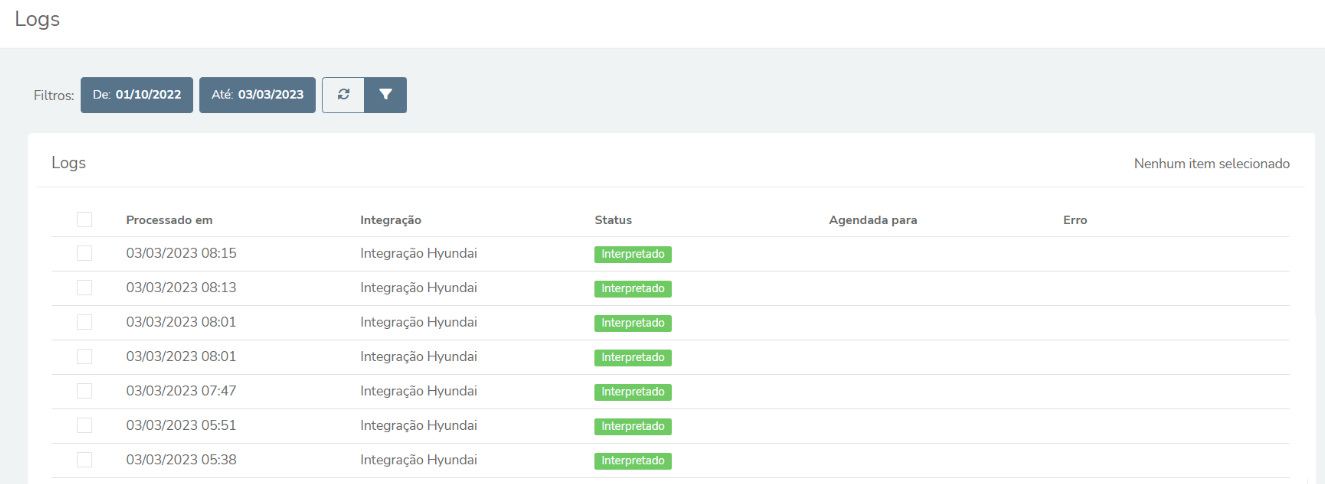Sort by Status column header
1325x484 pixels.
click(613, 220)
